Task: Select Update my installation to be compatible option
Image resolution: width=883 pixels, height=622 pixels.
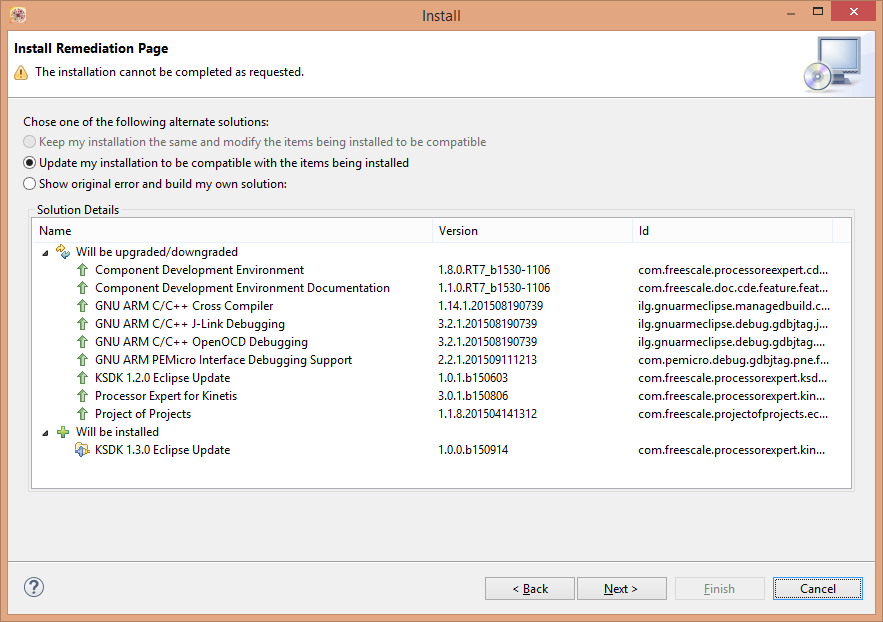Action: click(30, 163)
